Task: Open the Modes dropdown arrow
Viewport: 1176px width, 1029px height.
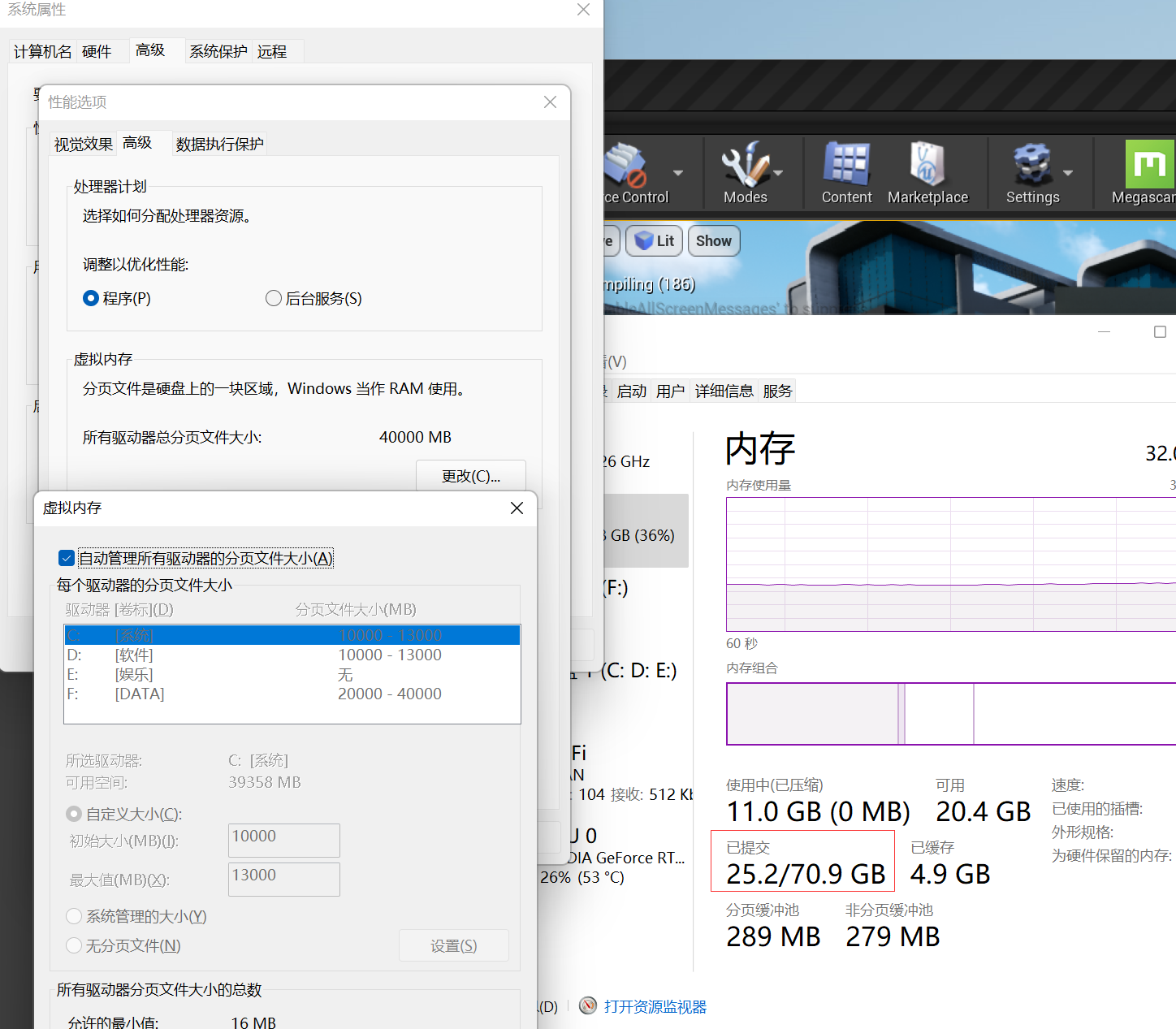Action: [x=776, y=173]
